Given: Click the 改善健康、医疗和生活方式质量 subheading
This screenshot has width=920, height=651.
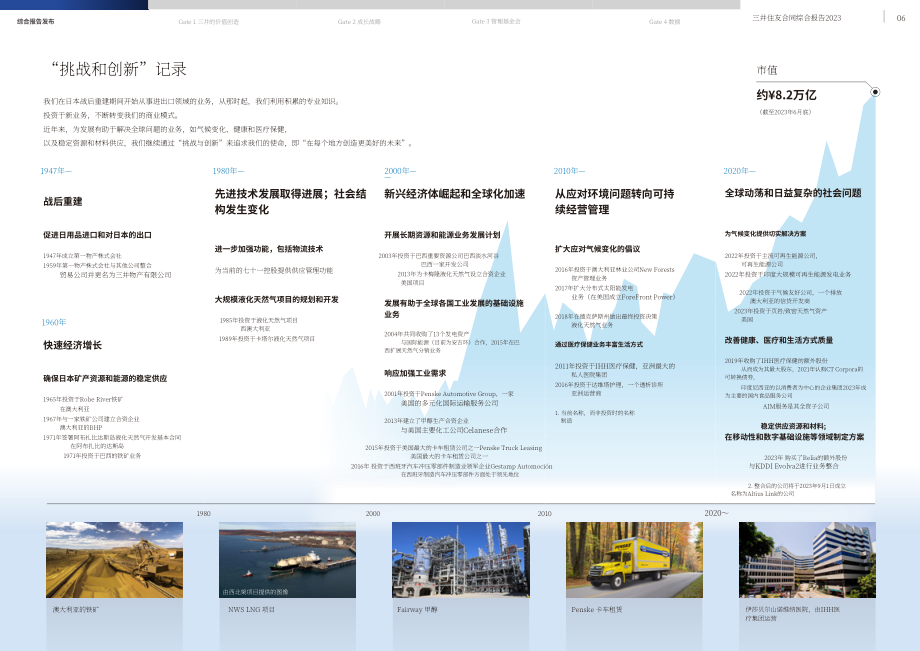Looking at the screenshot, I should point(779,341).
